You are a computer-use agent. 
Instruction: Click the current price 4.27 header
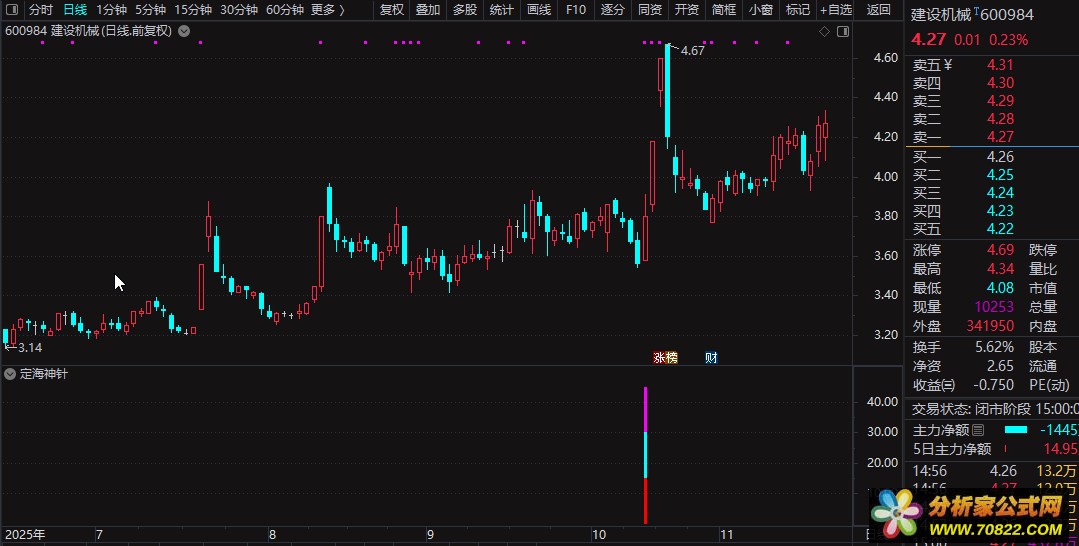(x=928, y=39)
